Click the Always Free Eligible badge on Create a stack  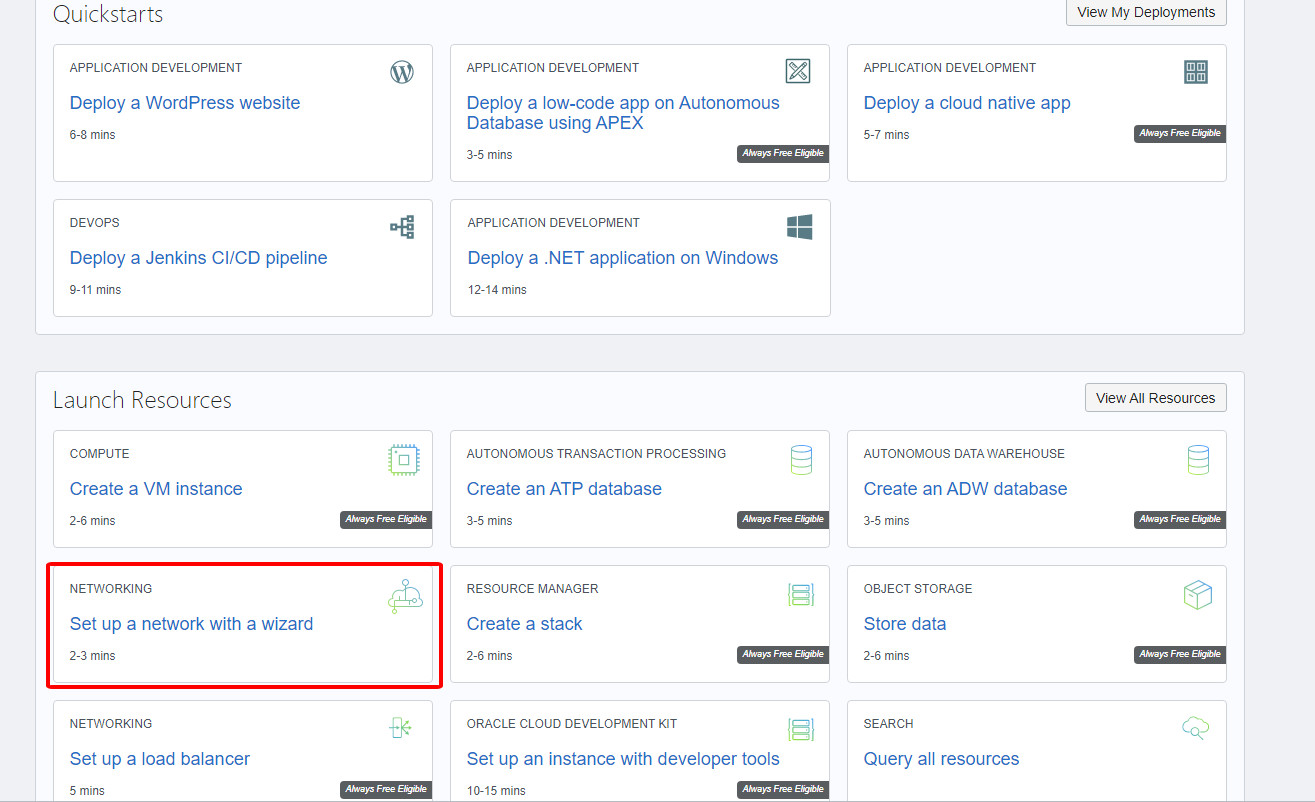(x=782, y=654)
